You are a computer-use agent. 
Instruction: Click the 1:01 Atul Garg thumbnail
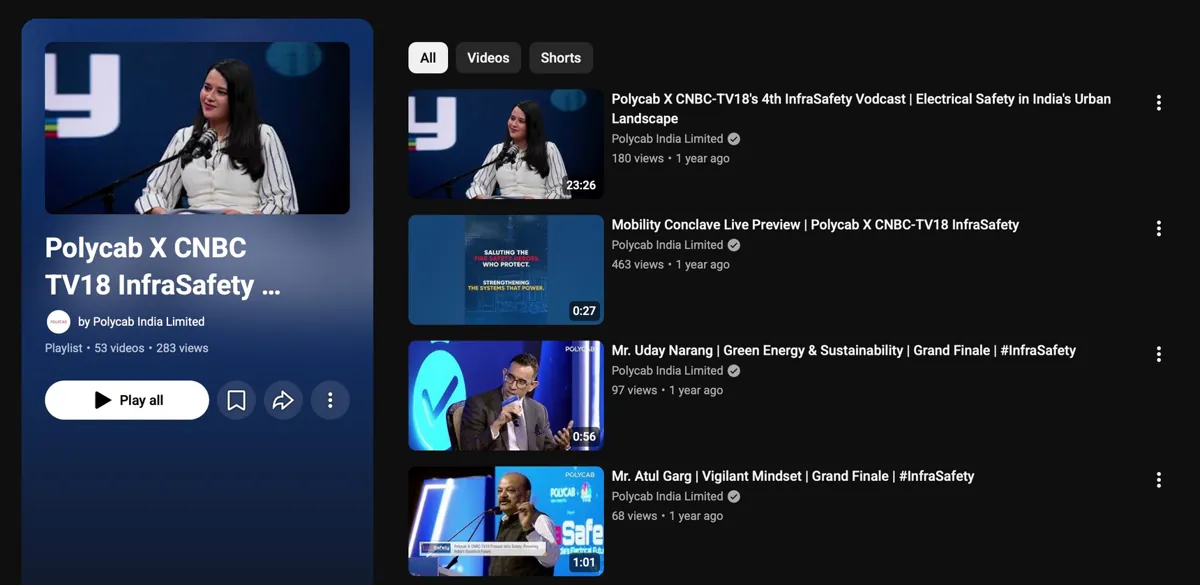pos(506,521)
